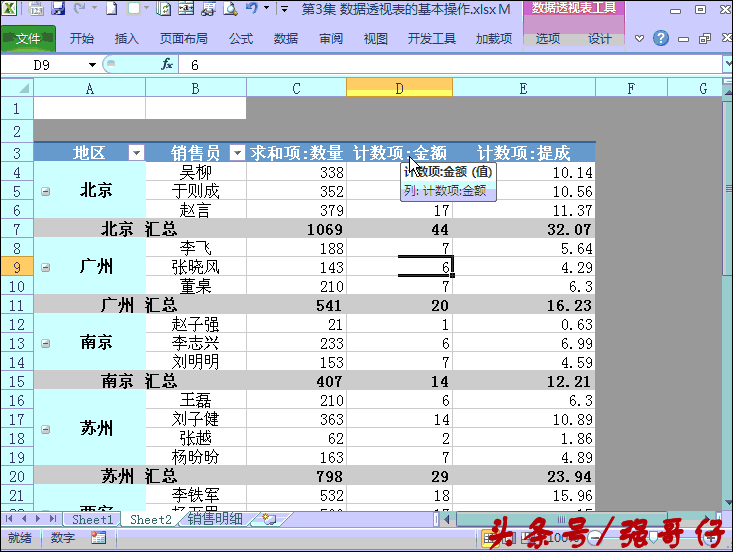The height and width of the screenshot is (552, 733).
Task: Select the cell with value 23.94
Action: (x=524, y=476)
